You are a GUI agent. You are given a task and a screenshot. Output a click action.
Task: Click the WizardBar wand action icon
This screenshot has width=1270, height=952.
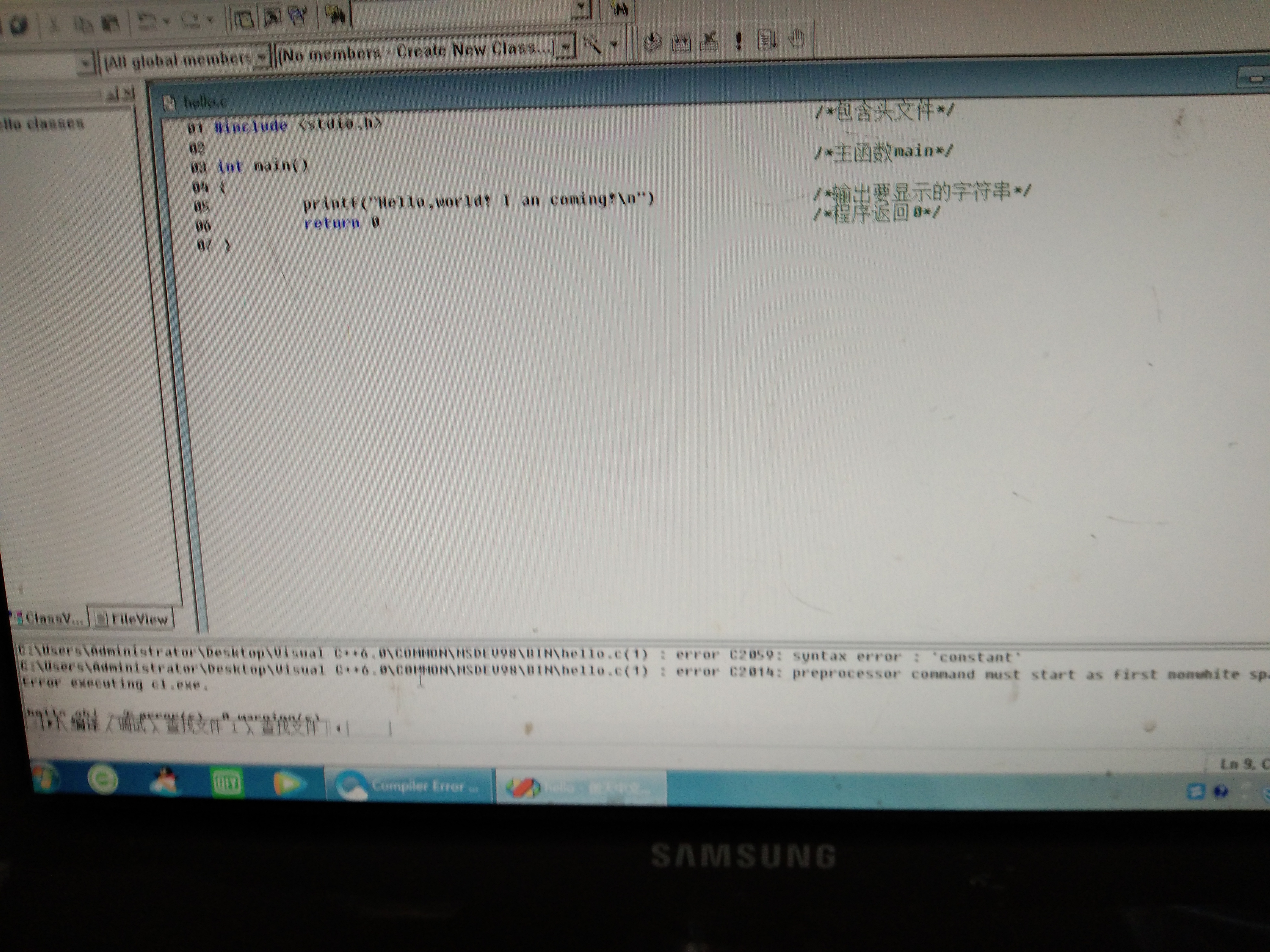pos(593,44)
